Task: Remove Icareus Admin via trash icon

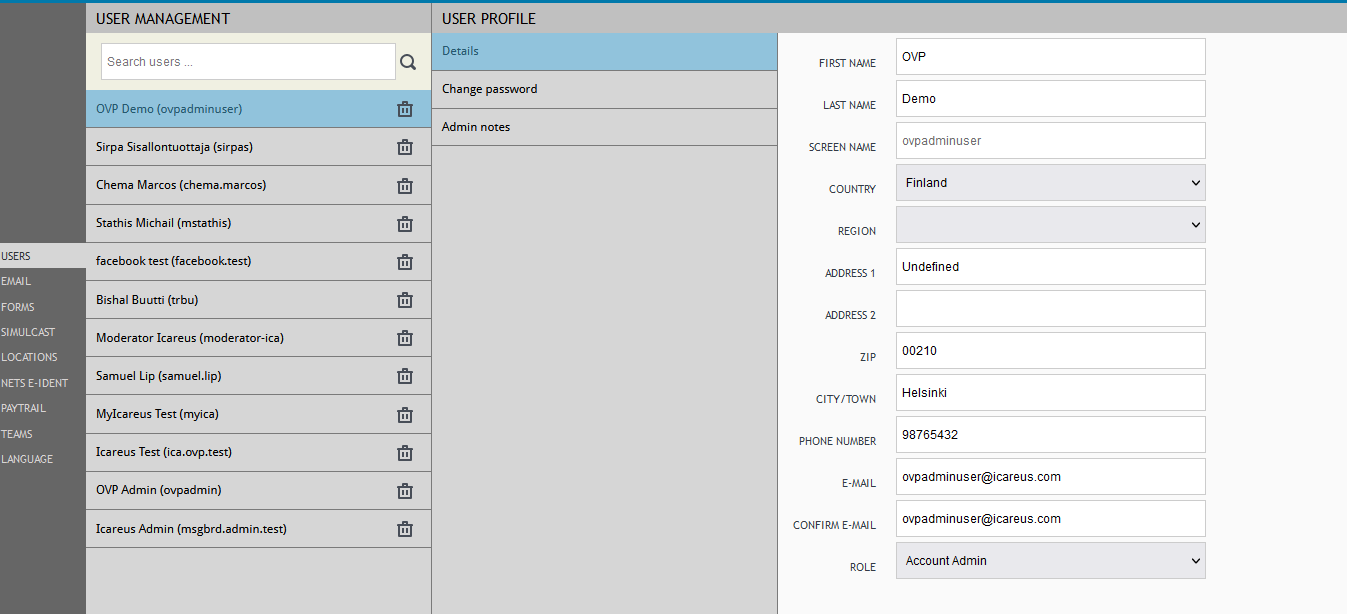Action: [405, 529]
